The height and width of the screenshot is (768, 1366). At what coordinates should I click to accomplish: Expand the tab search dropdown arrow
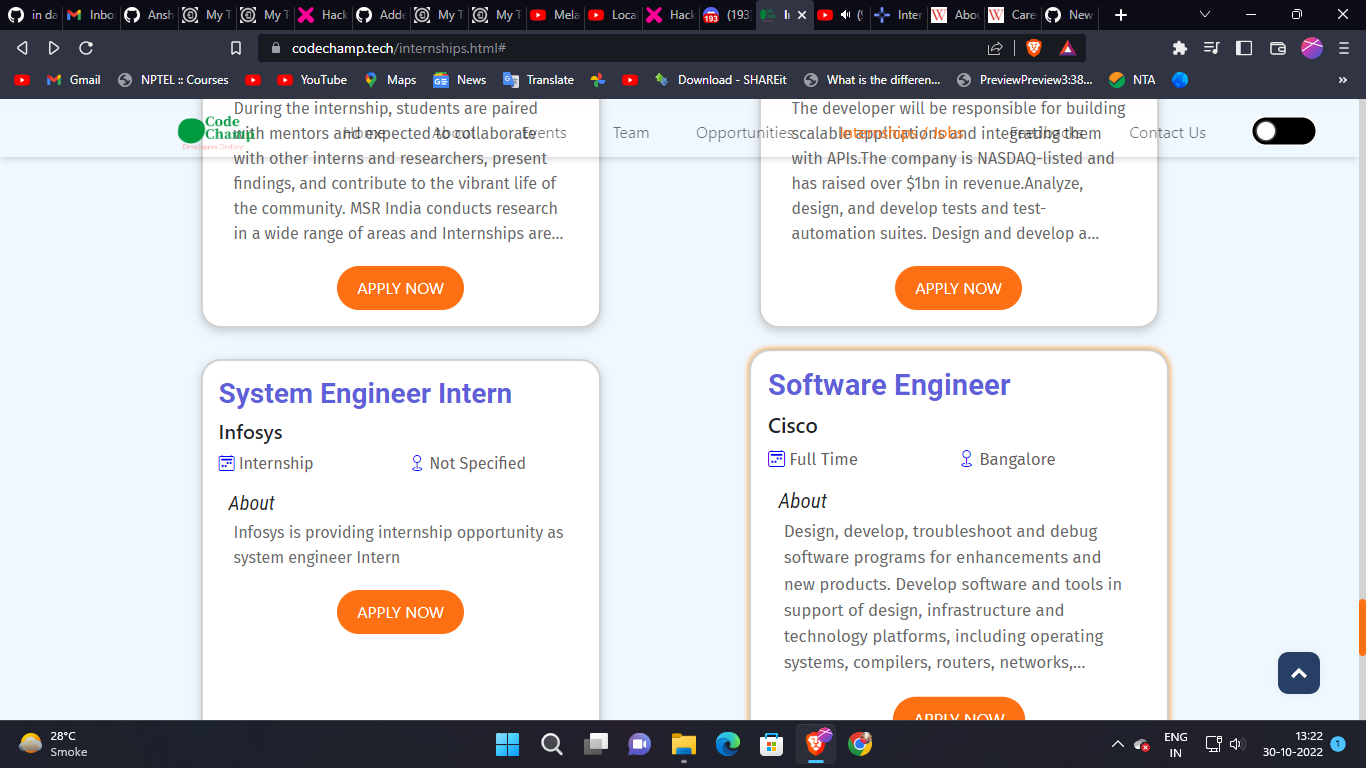1204,15
